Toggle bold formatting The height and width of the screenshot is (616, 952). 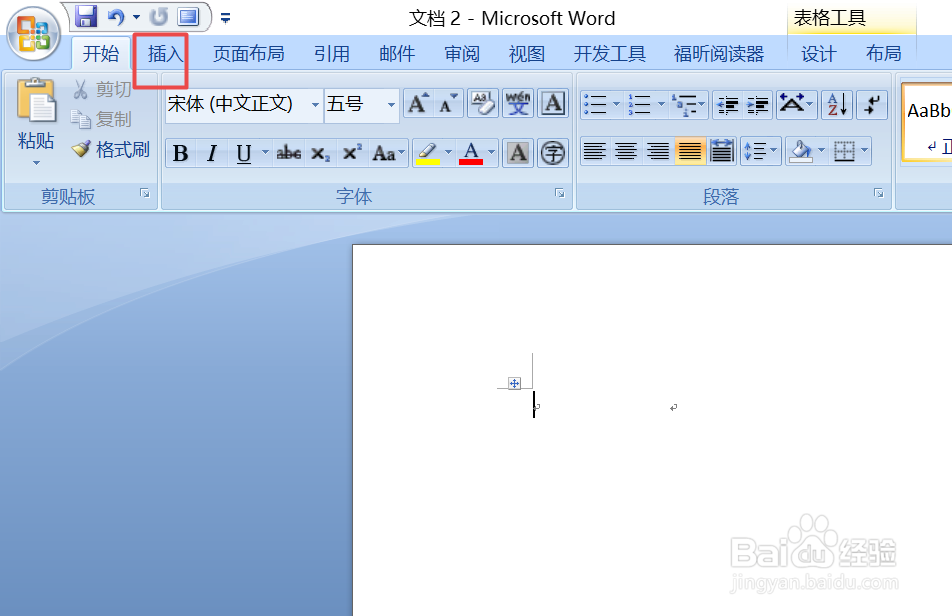[x=180, y=153]
